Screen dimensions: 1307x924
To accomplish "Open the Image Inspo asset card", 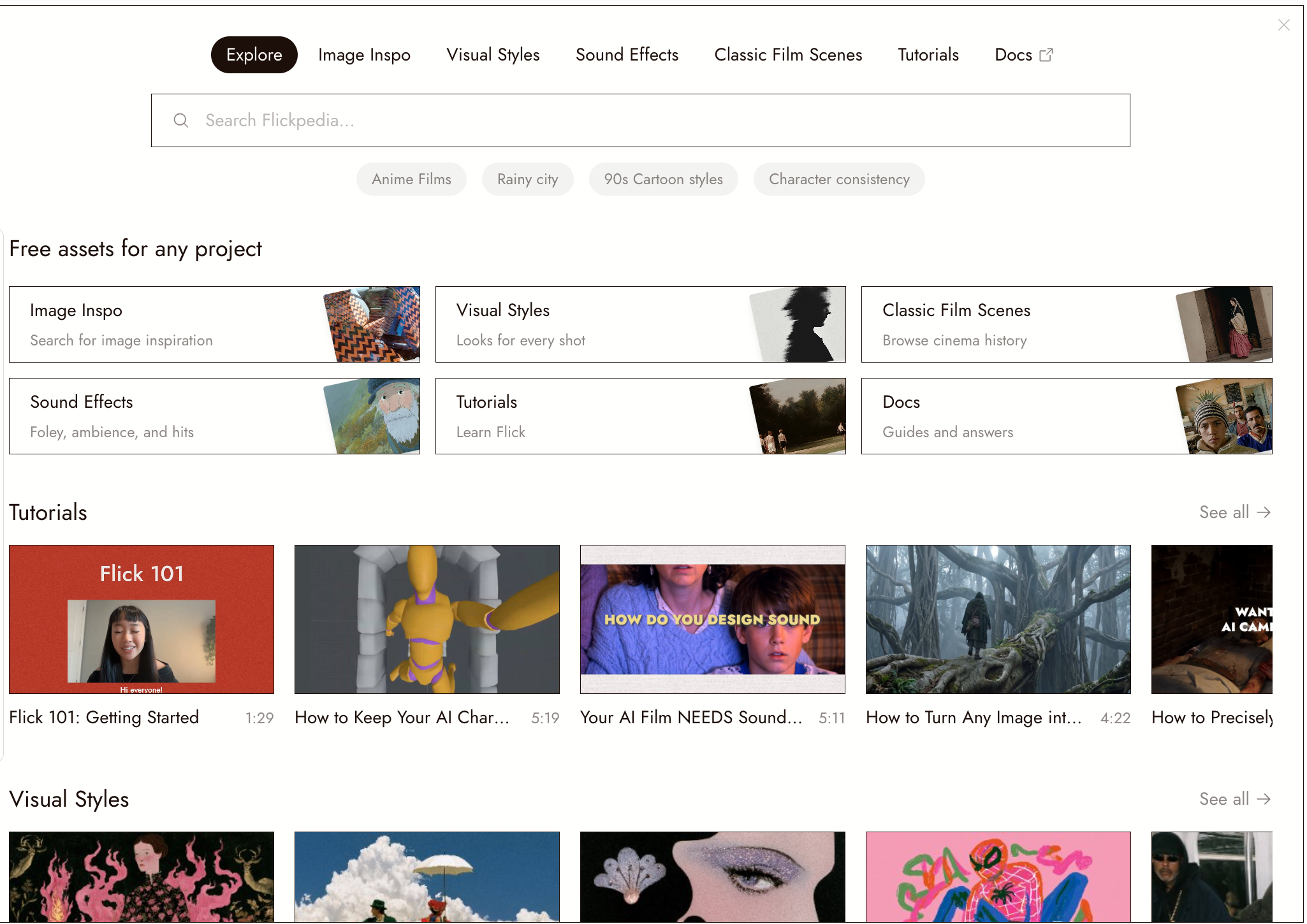I will [x=214, y=324].
